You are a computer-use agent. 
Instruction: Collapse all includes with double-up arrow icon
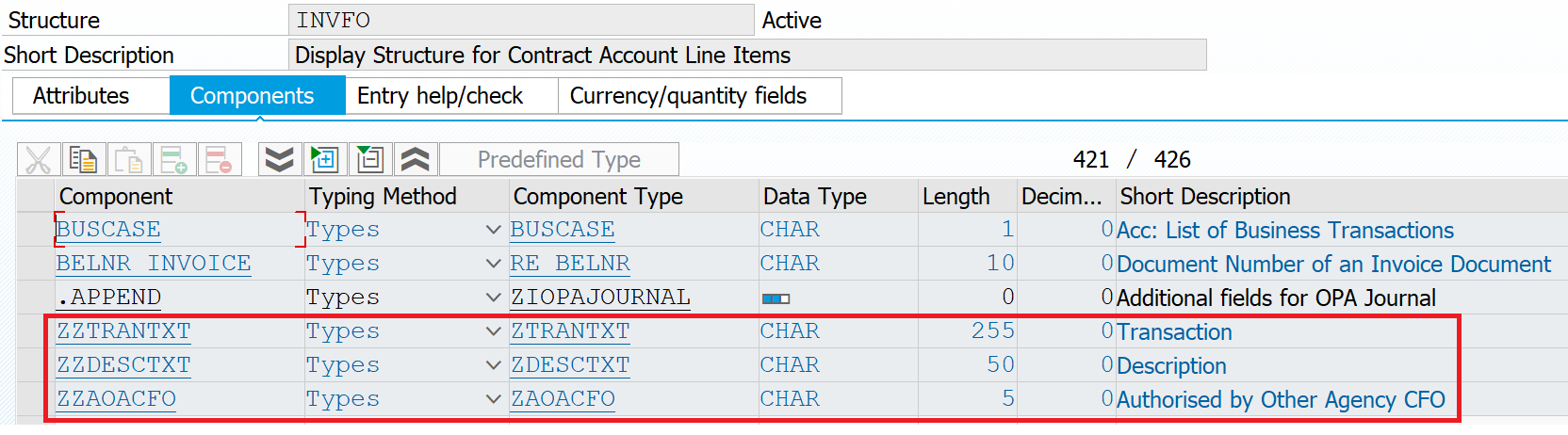tap(416, 160)
